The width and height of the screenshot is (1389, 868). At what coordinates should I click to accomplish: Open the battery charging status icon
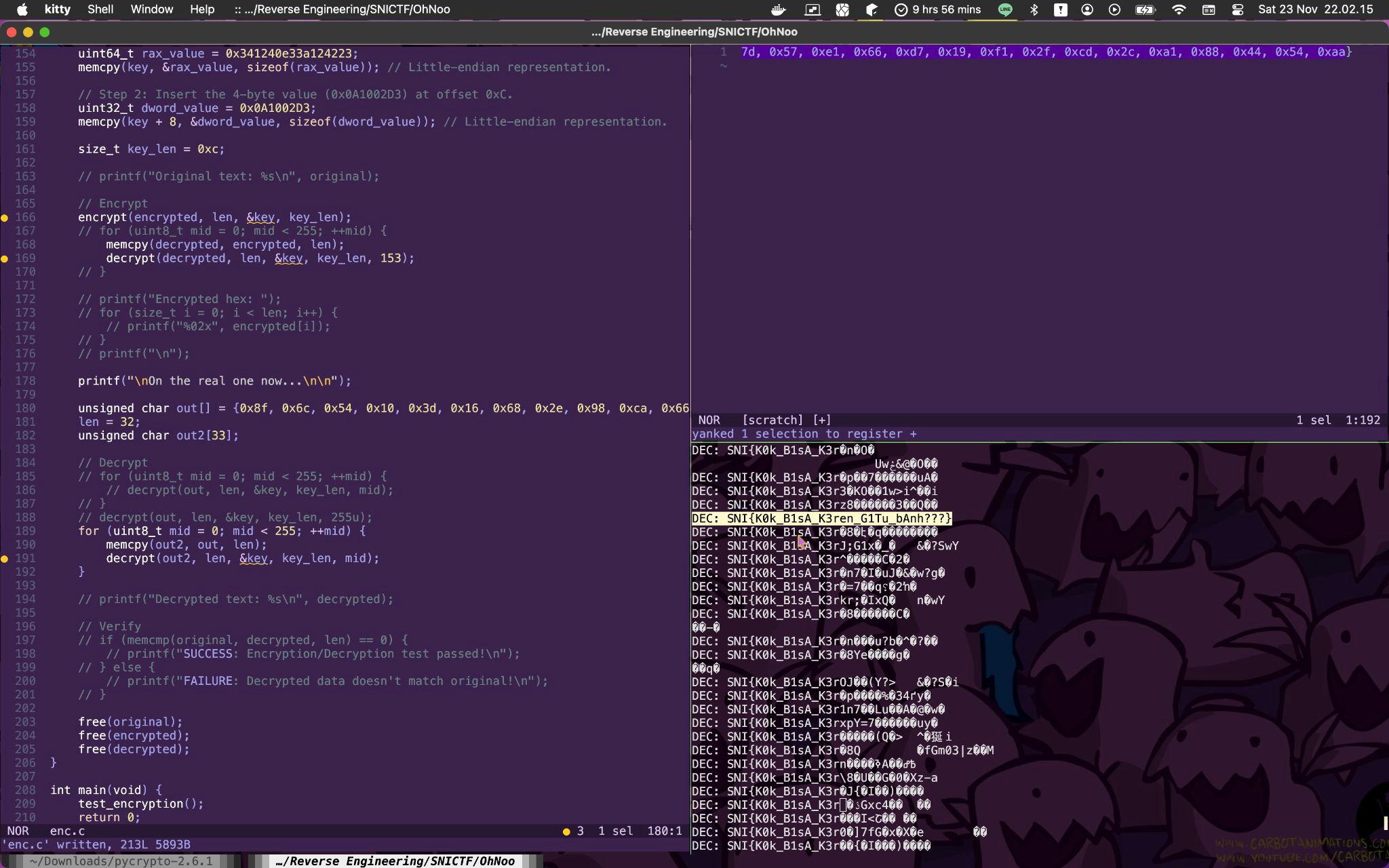click(x=1145, y=9)
